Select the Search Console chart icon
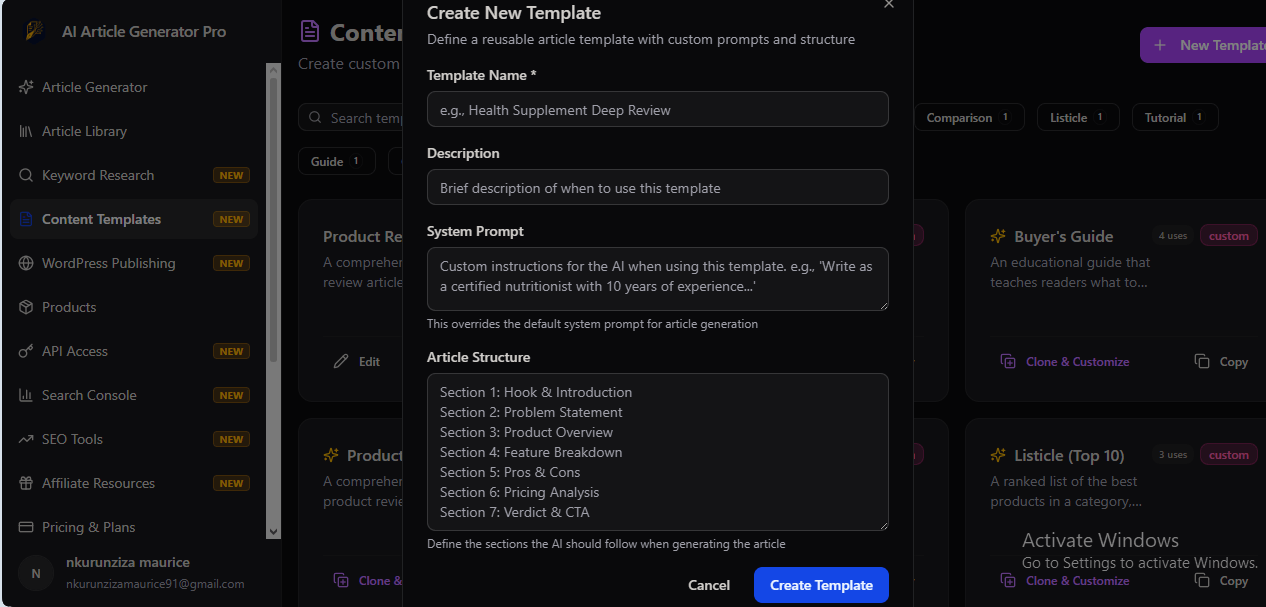 point(26,395)
